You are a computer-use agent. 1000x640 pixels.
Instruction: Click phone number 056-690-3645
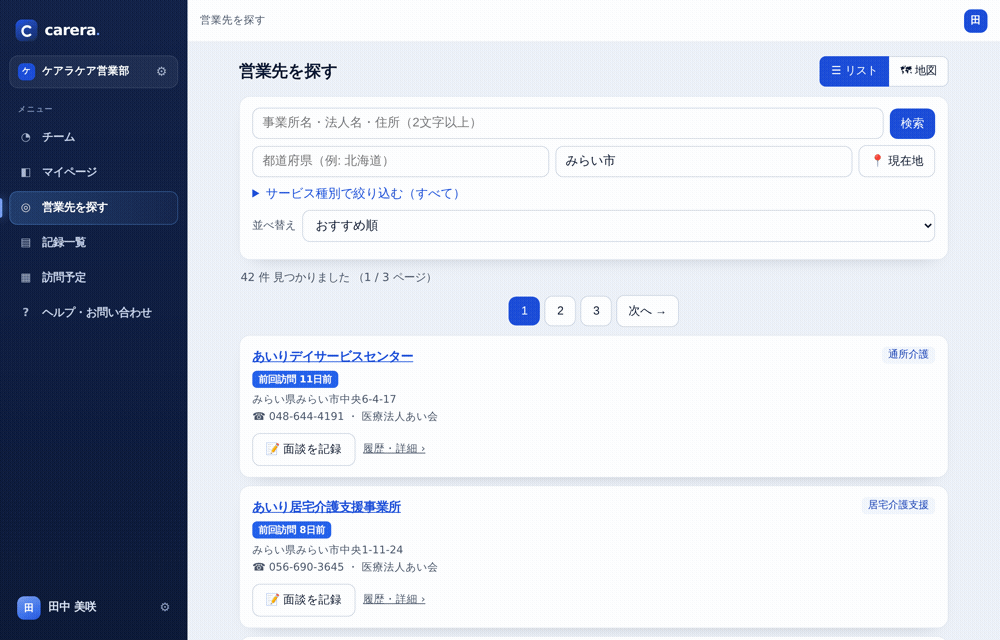[x=306, y=567]
